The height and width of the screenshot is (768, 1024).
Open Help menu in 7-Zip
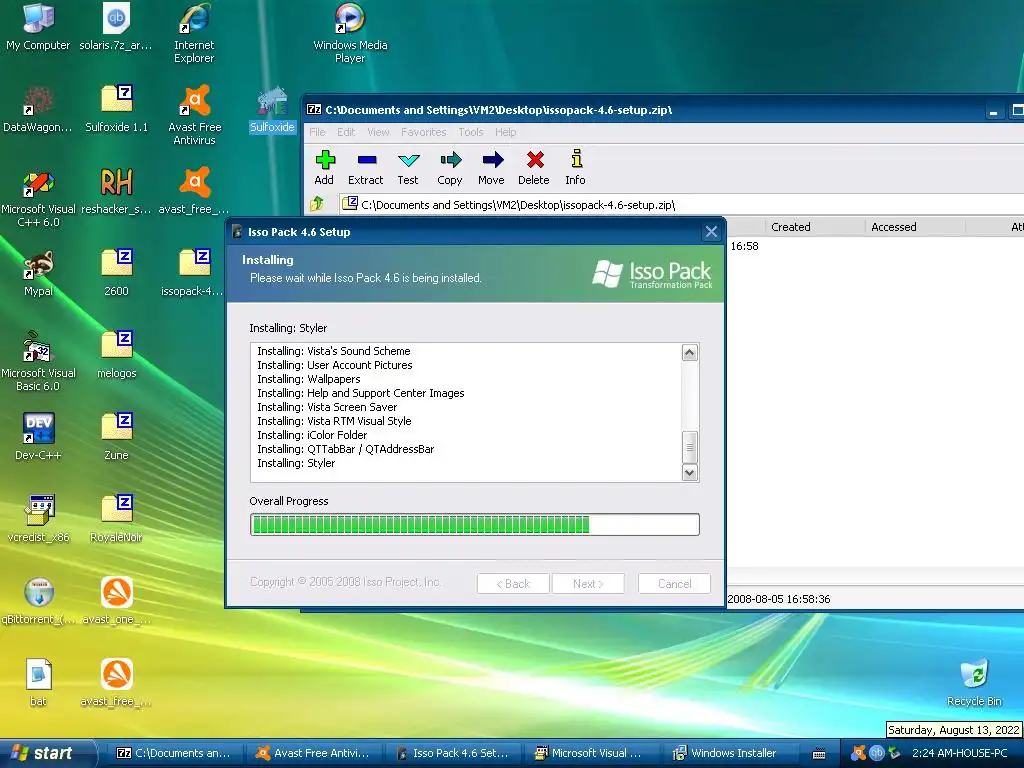click(x=505, y=132)
